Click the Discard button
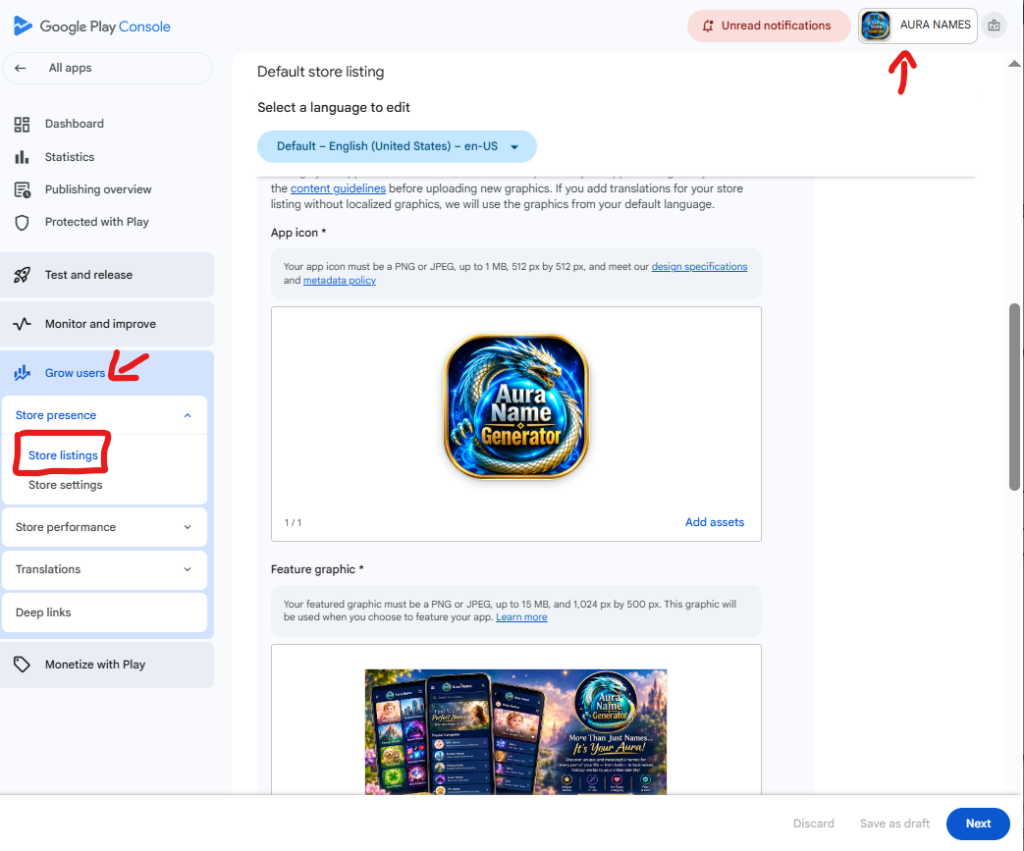1024x851 pixels. click(814, 824)
